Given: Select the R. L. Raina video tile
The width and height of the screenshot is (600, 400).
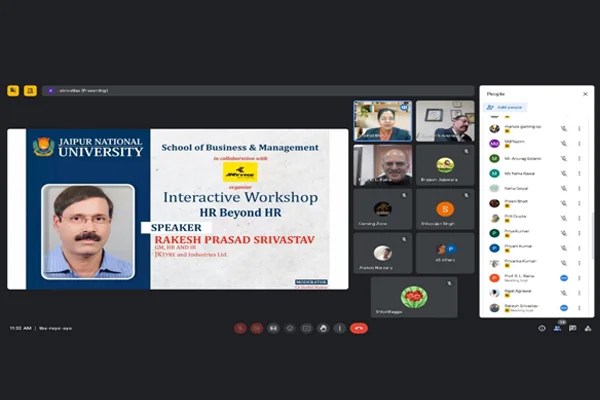Looking at the screenshot, I should point(383,165).
